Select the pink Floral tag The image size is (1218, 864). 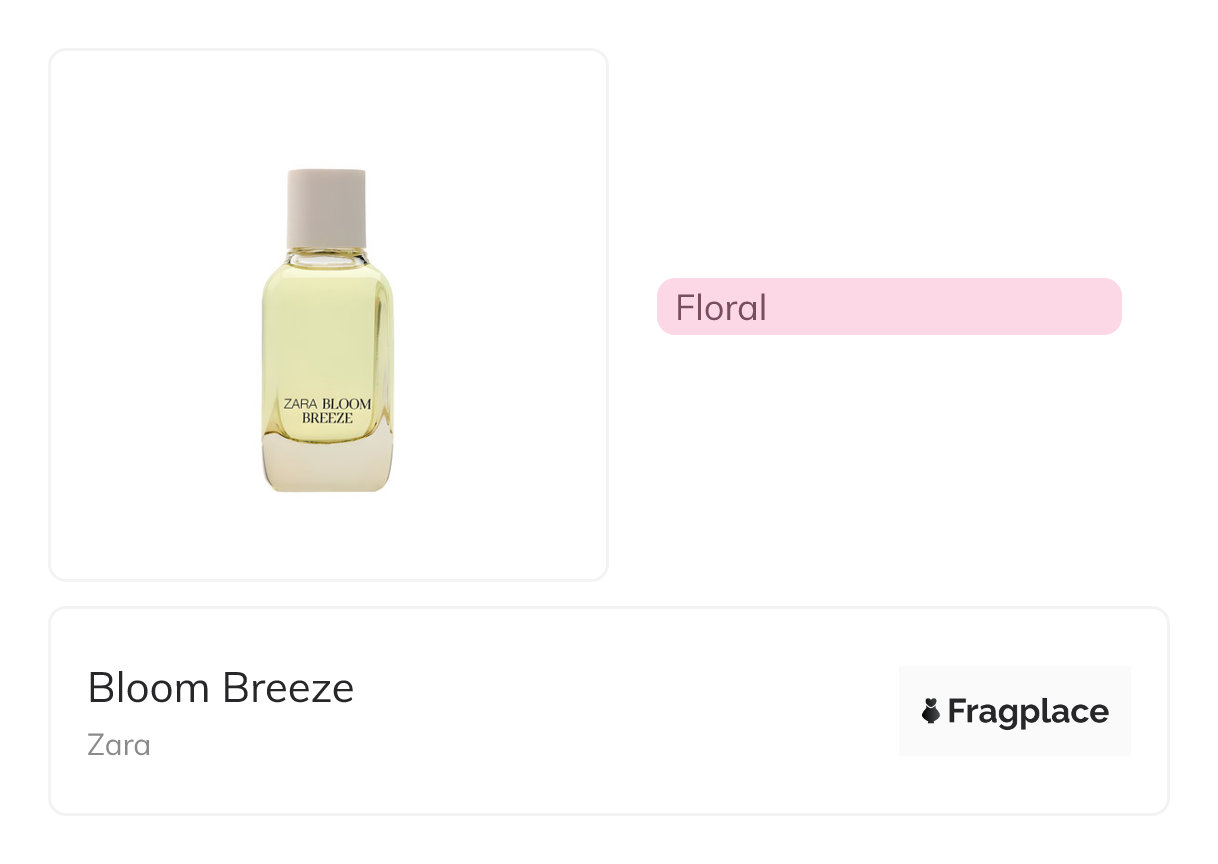(888, 306)
